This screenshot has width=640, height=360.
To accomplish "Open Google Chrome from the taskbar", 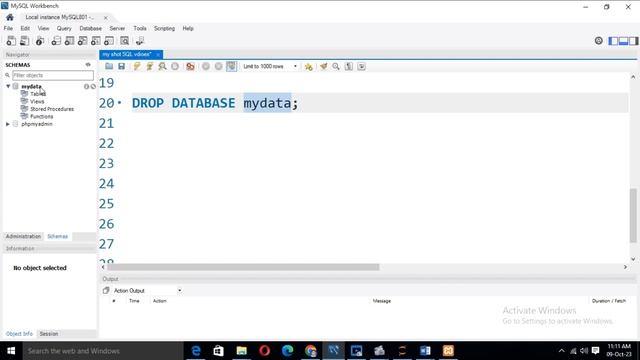I will click(310, 351).
